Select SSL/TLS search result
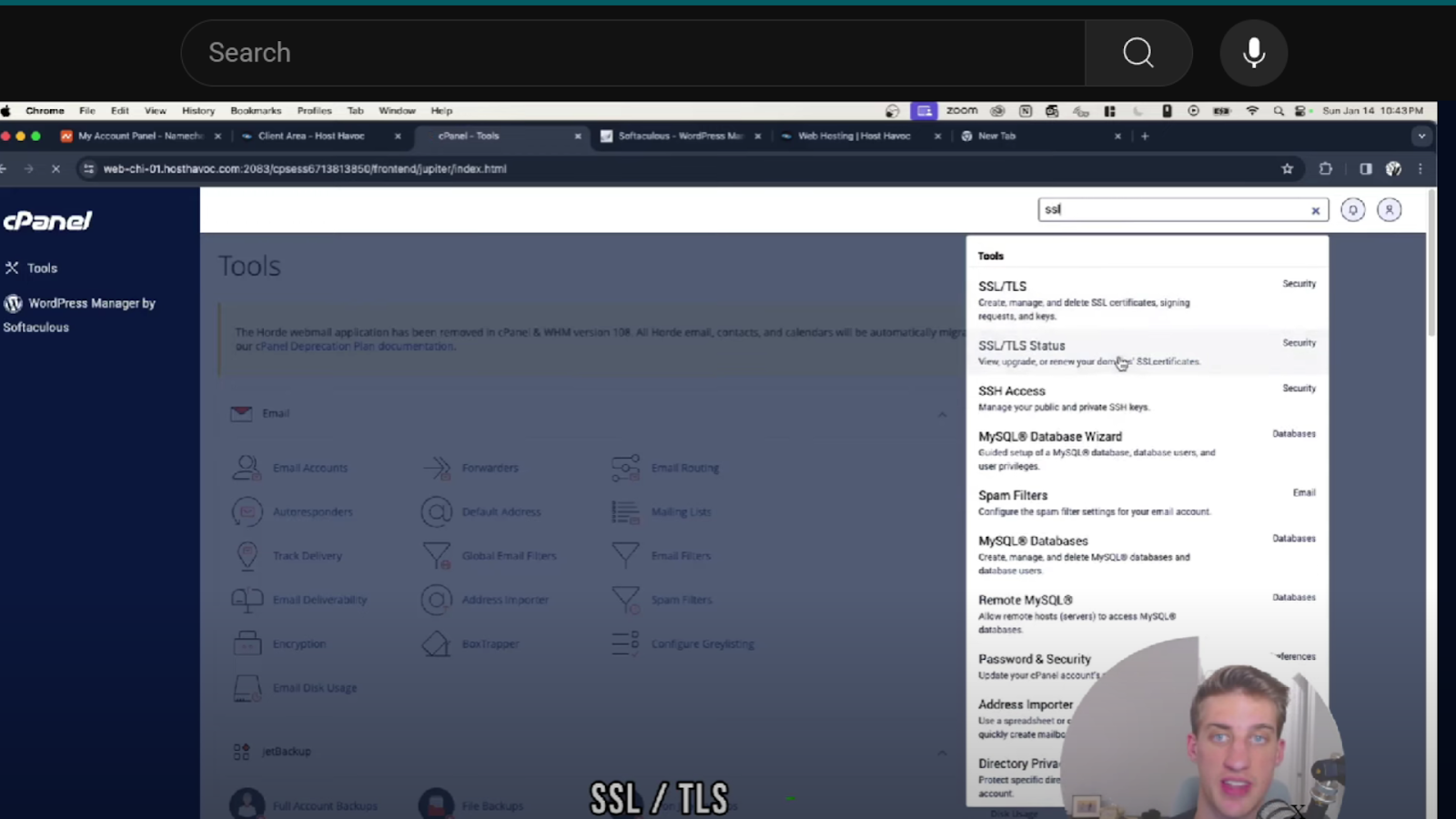This screenshot has height=819, width=1456. (1148, 300)
